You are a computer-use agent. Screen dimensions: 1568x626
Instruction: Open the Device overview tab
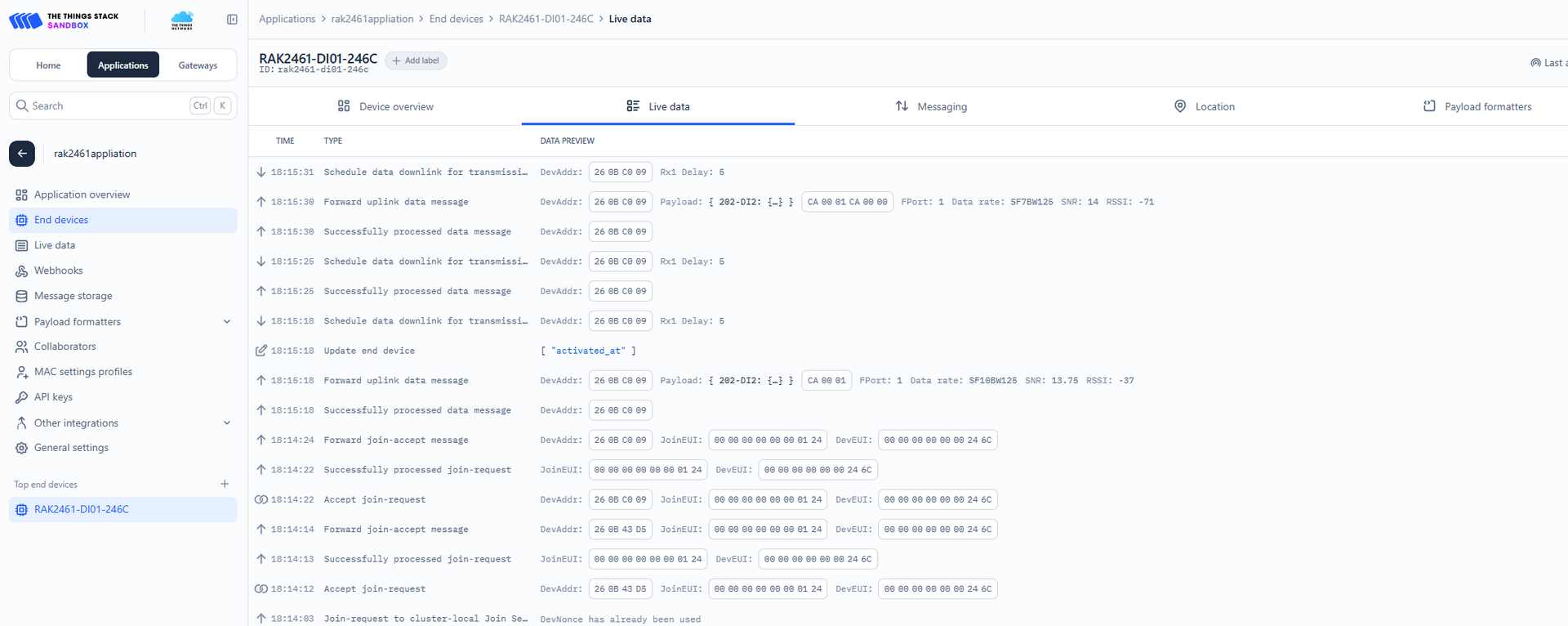tap(385, 106)
